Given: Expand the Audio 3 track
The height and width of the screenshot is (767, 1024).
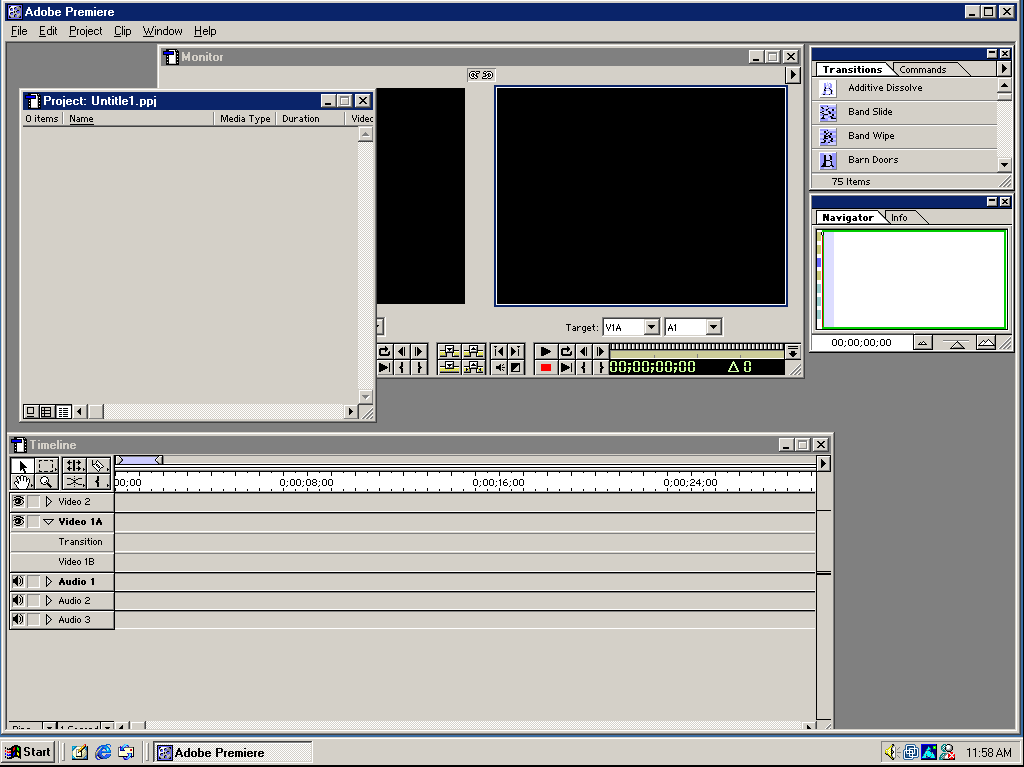Looking at the screenshot, I should pyautogui.click(x=49, y=619).
